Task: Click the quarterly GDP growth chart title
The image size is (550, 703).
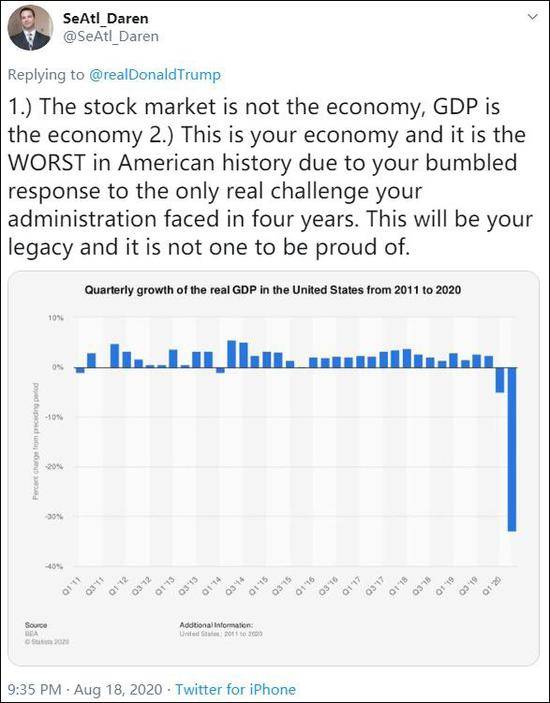Action: [x=273, y=290]
